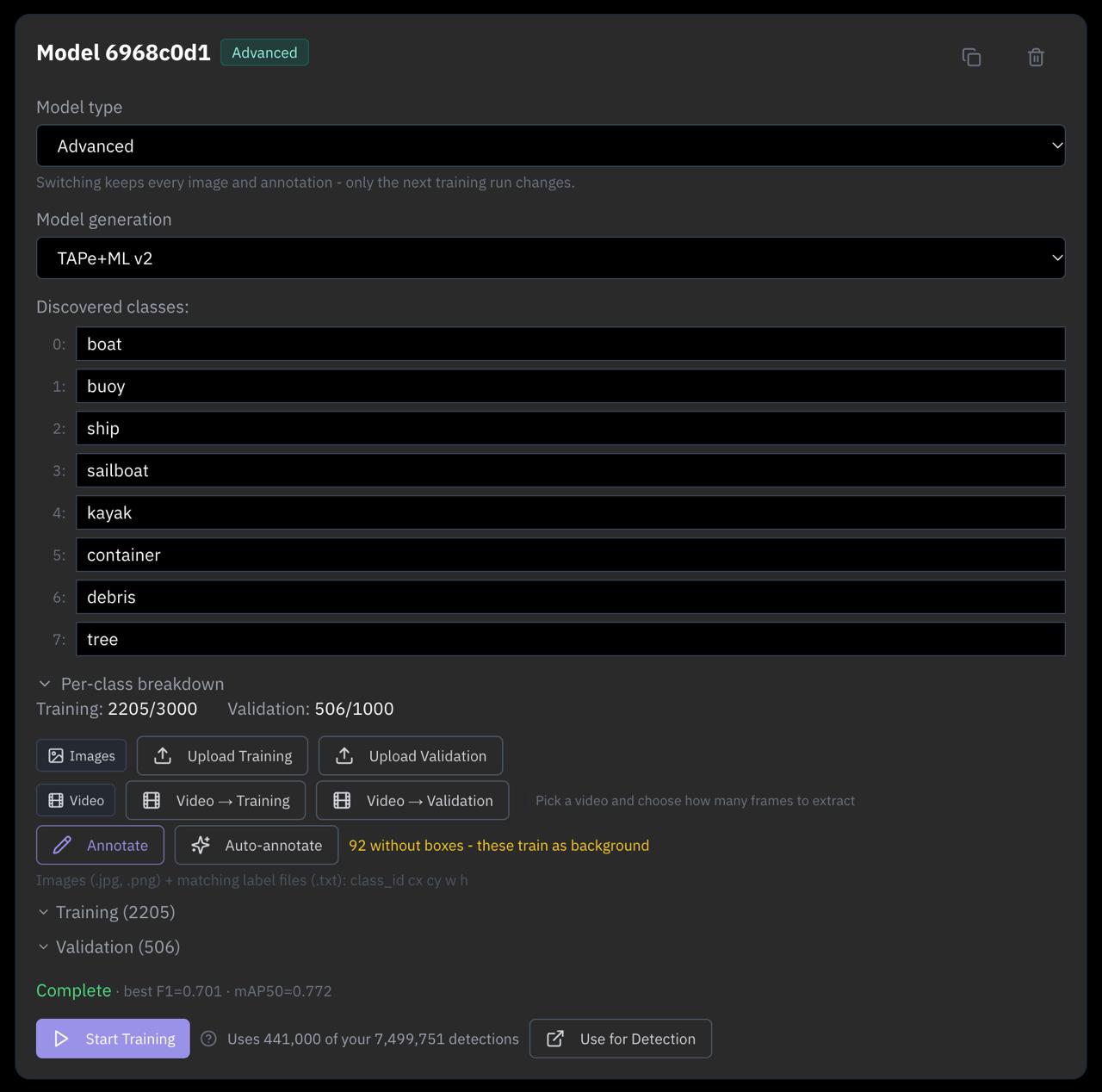Viewport: 1102px width, 1092px height.
Task: Click the Training: 2205/3000 count
Action: tap(117, 709)
